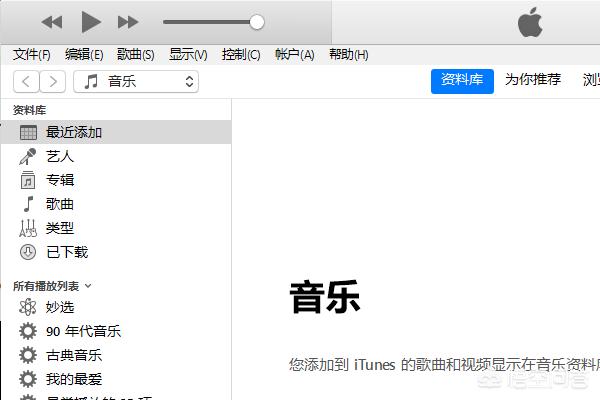Click the gear icon beside 我的最爱
Screen dimensions: 600x400
[28, 379]
